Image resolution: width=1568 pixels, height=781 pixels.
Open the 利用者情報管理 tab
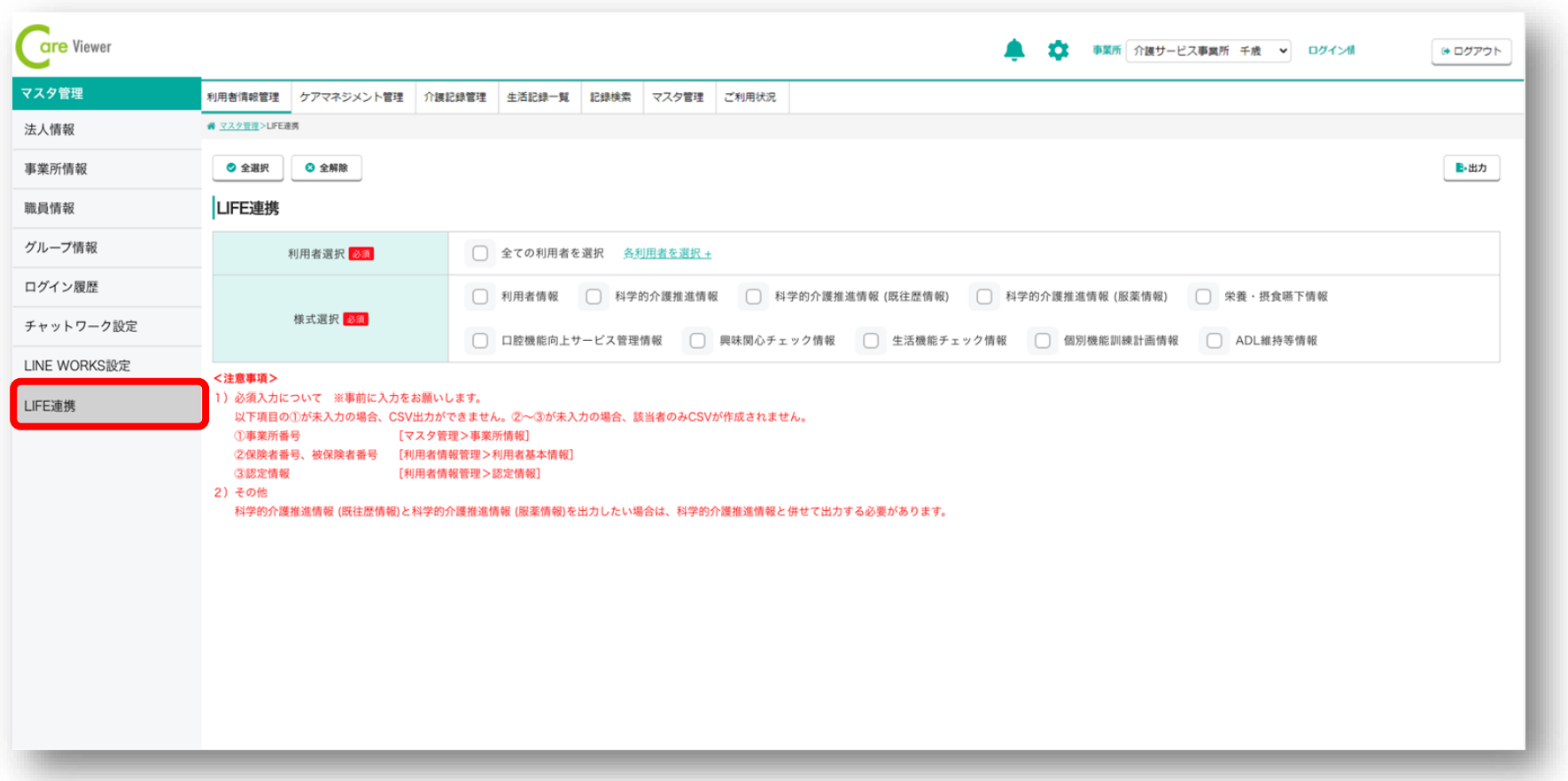244,97
